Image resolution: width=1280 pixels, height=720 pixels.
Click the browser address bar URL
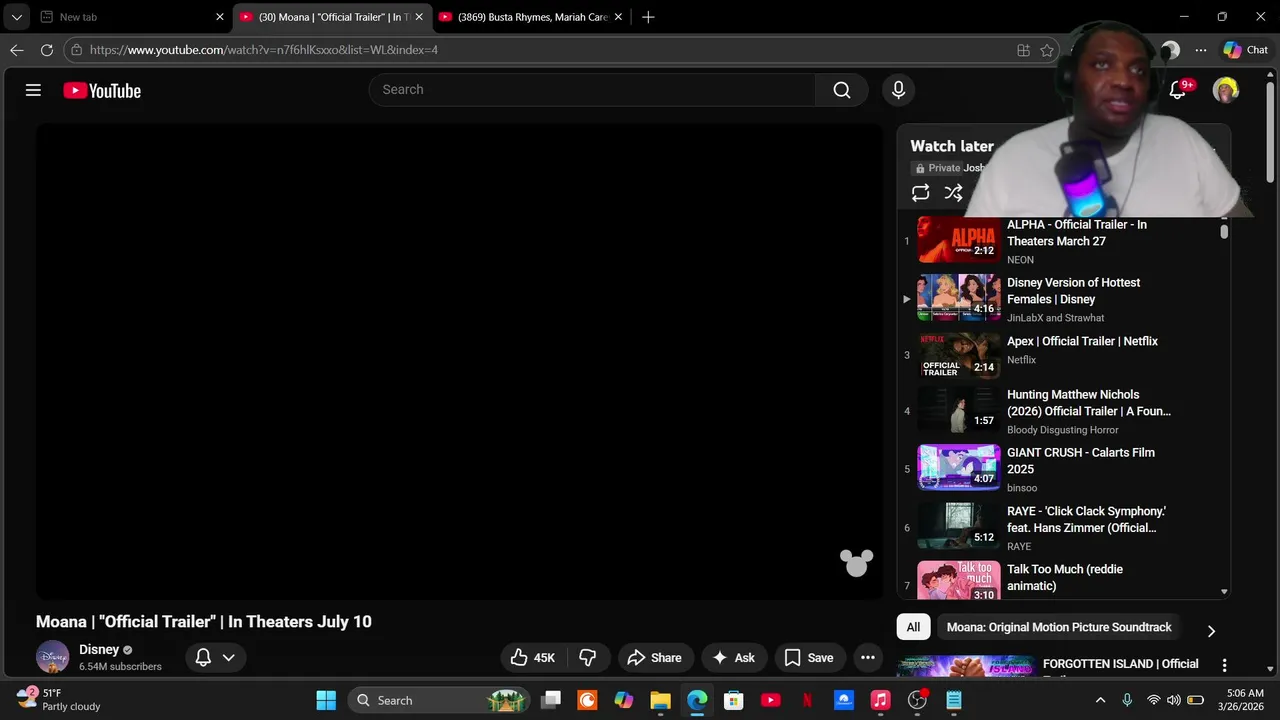tap(264, 50)
